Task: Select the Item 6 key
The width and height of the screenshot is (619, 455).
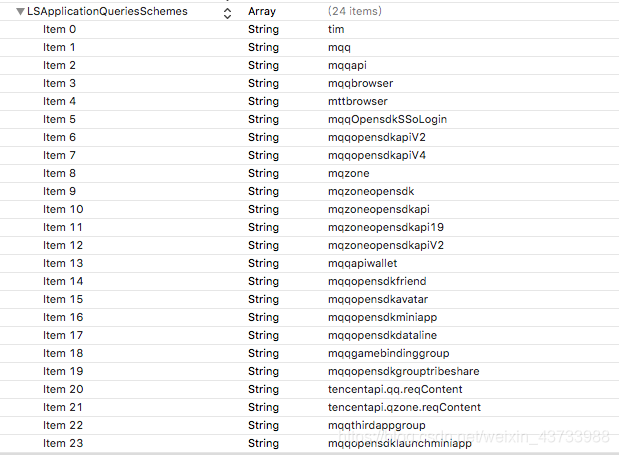Action: 59,137
